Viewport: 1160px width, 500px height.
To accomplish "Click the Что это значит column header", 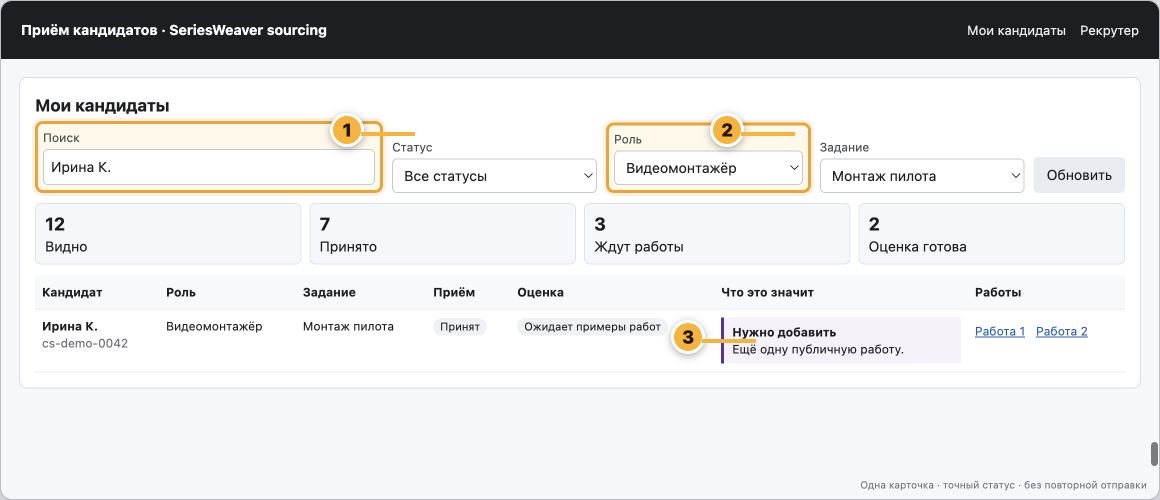I will point(767,292).
